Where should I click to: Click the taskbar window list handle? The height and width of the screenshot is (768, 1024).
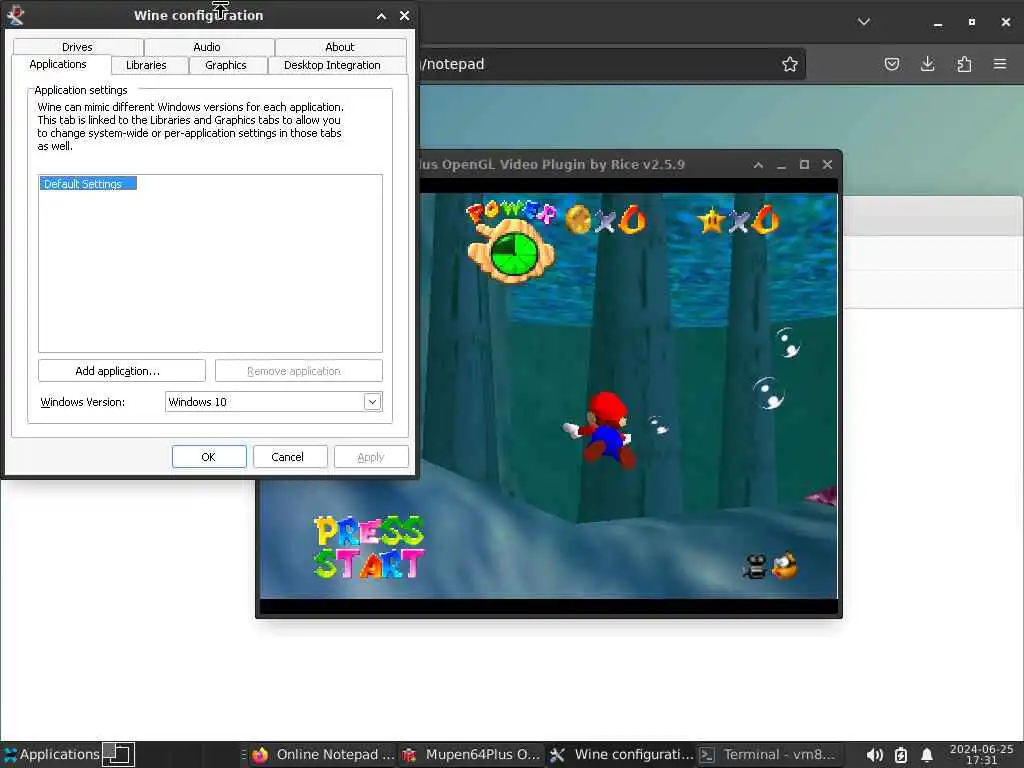[244, 754]
